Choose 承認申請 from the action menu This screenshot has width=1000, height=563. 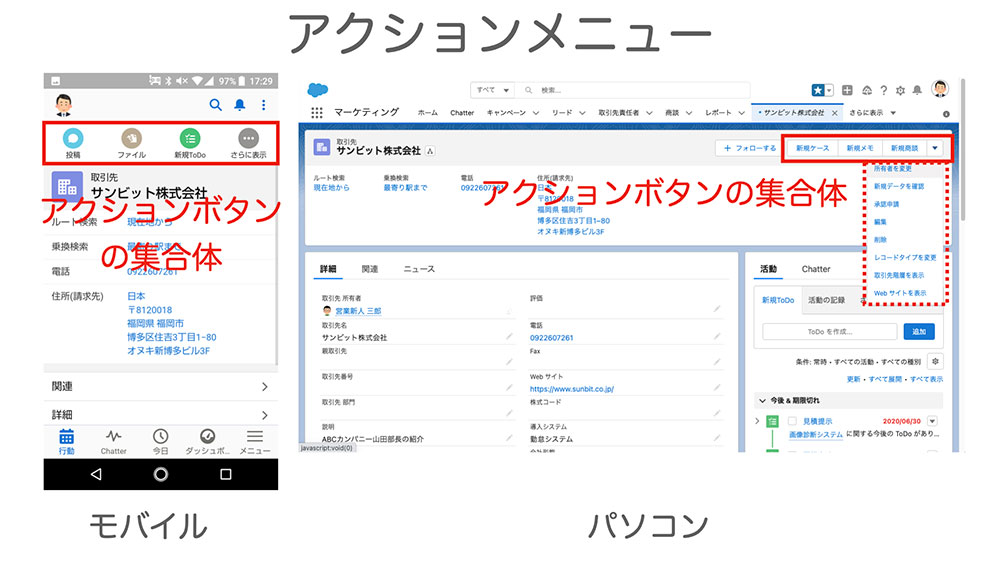pos(886,204)
